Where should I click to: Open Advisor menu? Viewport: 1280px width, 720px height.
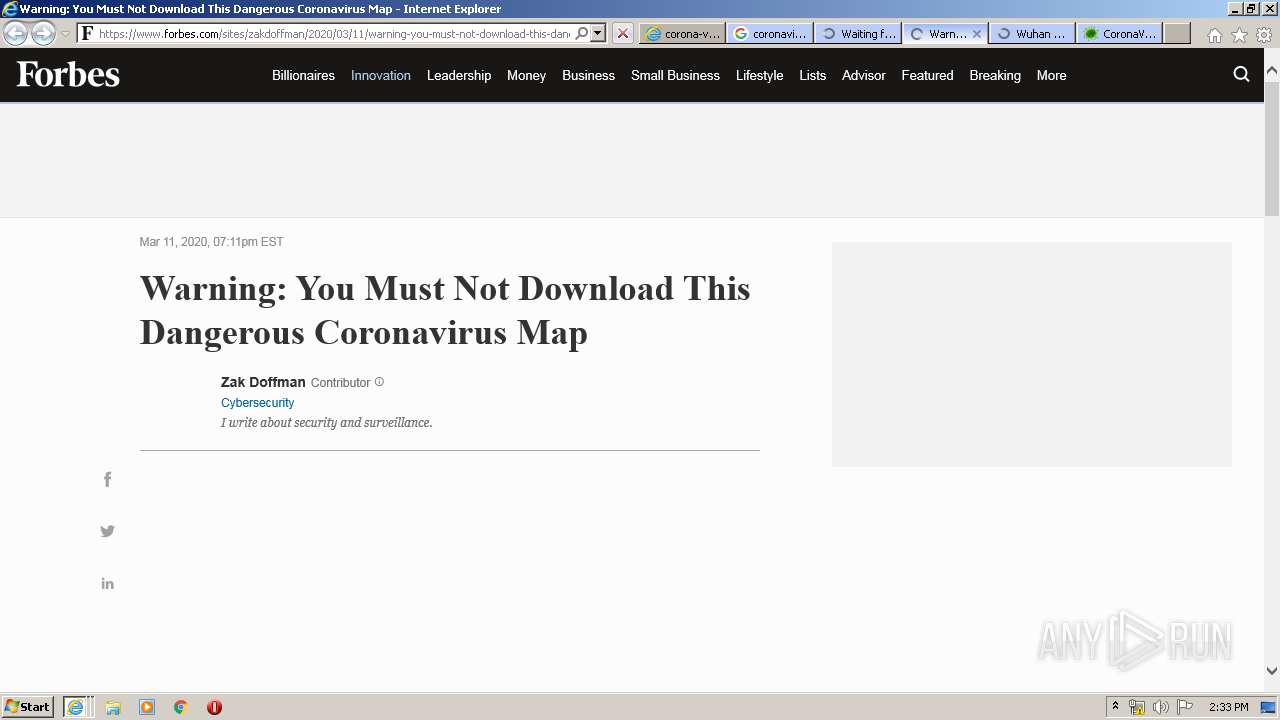coord(864,75)
